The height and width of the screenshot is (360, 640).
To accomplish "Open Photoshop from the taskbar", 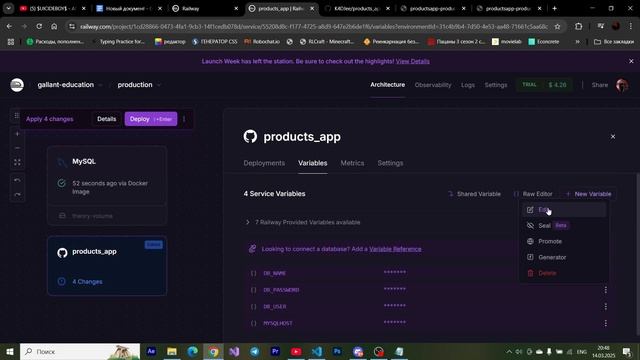I will [x=337, y=351].
